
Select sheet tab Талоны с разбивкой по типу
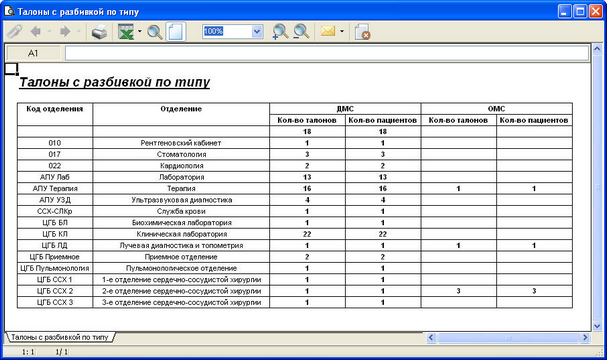(x=60, y=337)
